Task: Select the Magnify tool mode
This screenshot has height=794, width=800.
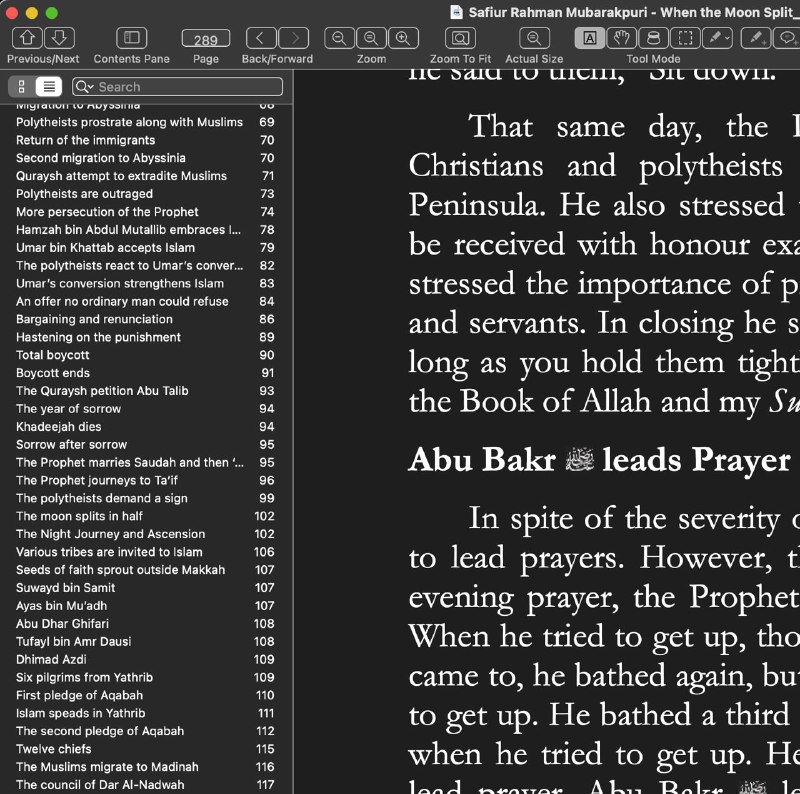Action: pyautogui.click(x=654, y=38)
